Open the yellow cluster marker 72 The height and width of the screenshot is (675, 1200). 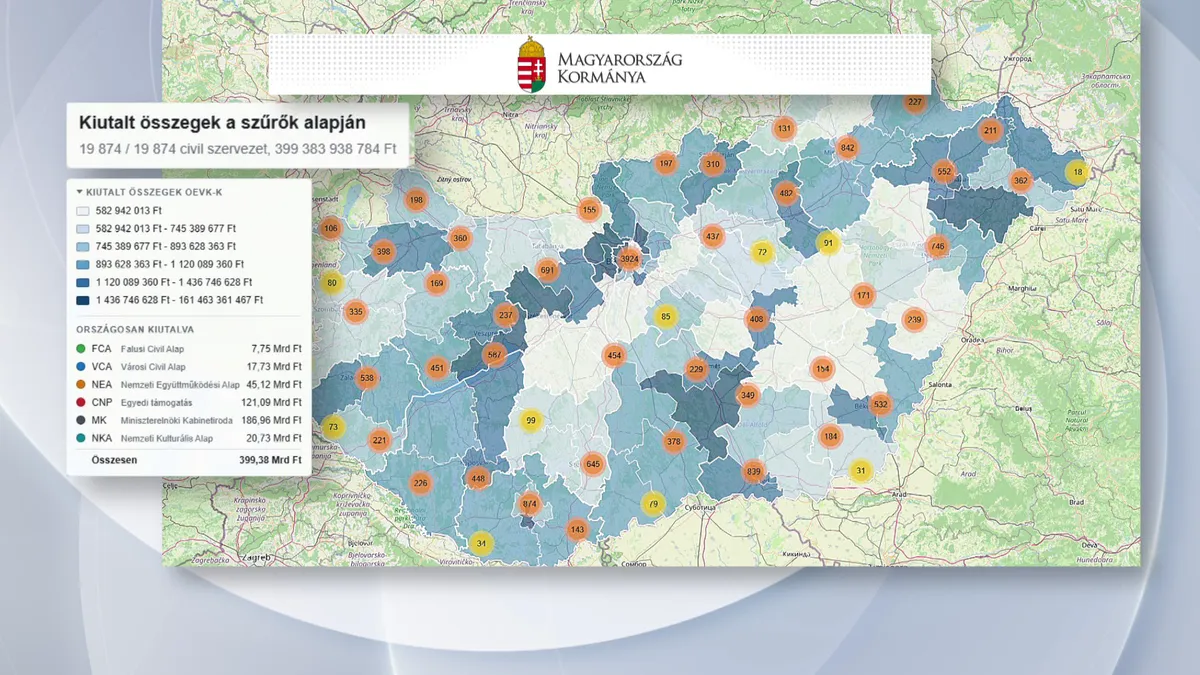(762, 252)
